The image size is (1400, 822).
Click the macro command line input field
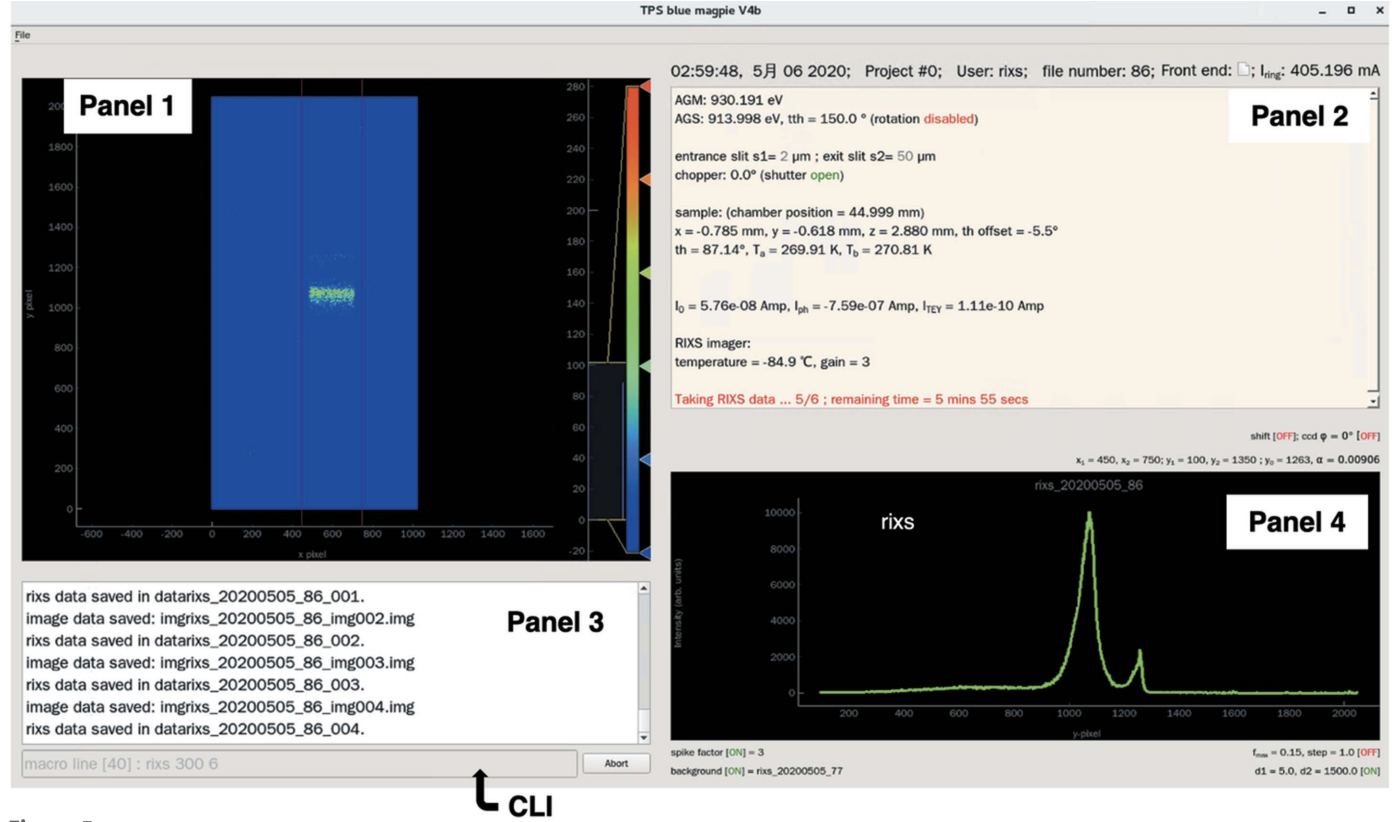point(299,764)
